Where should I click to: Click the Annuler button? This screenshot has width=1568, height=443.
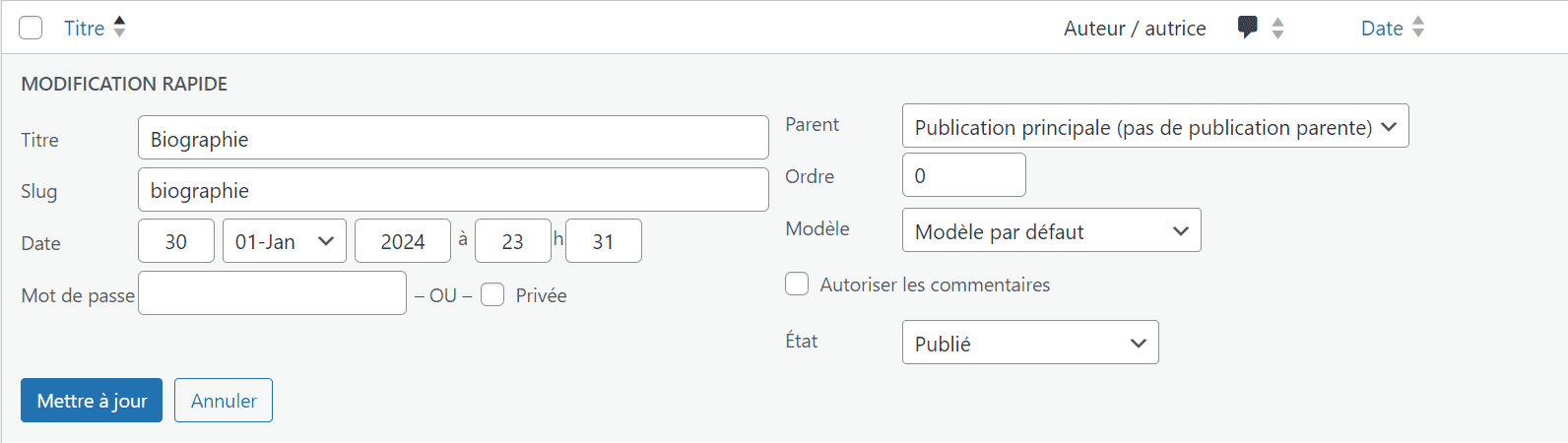click(224, 401)
